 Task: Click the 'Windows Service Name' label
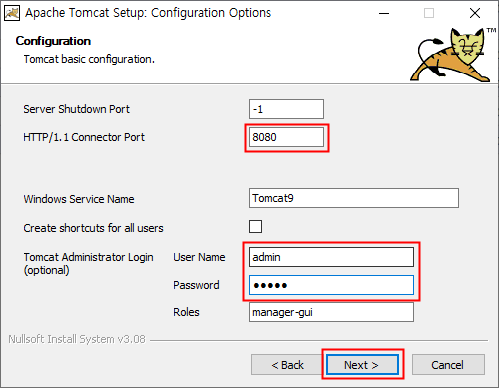[79, 199]
